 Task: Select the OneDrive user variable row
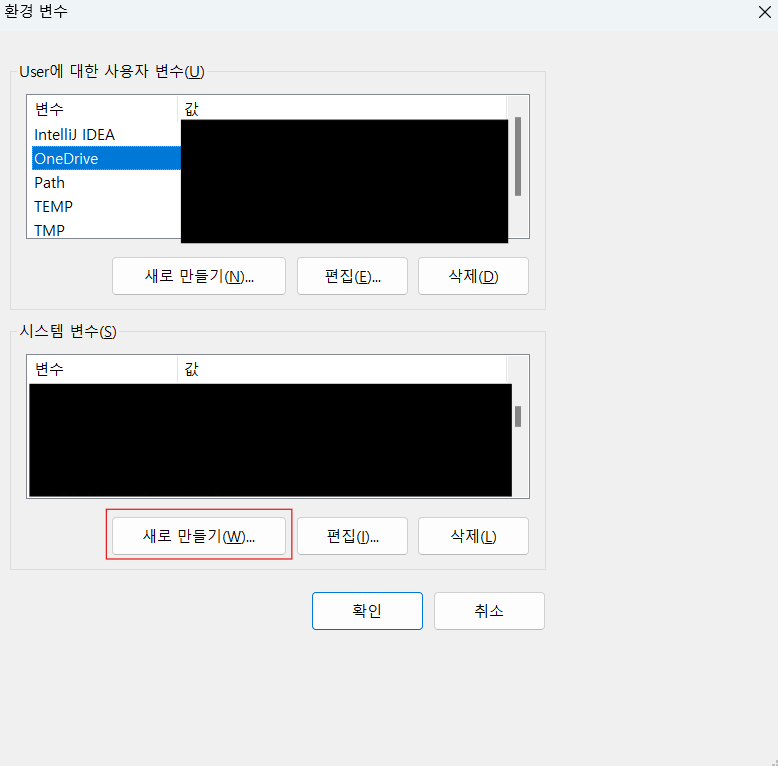(106, 158)
